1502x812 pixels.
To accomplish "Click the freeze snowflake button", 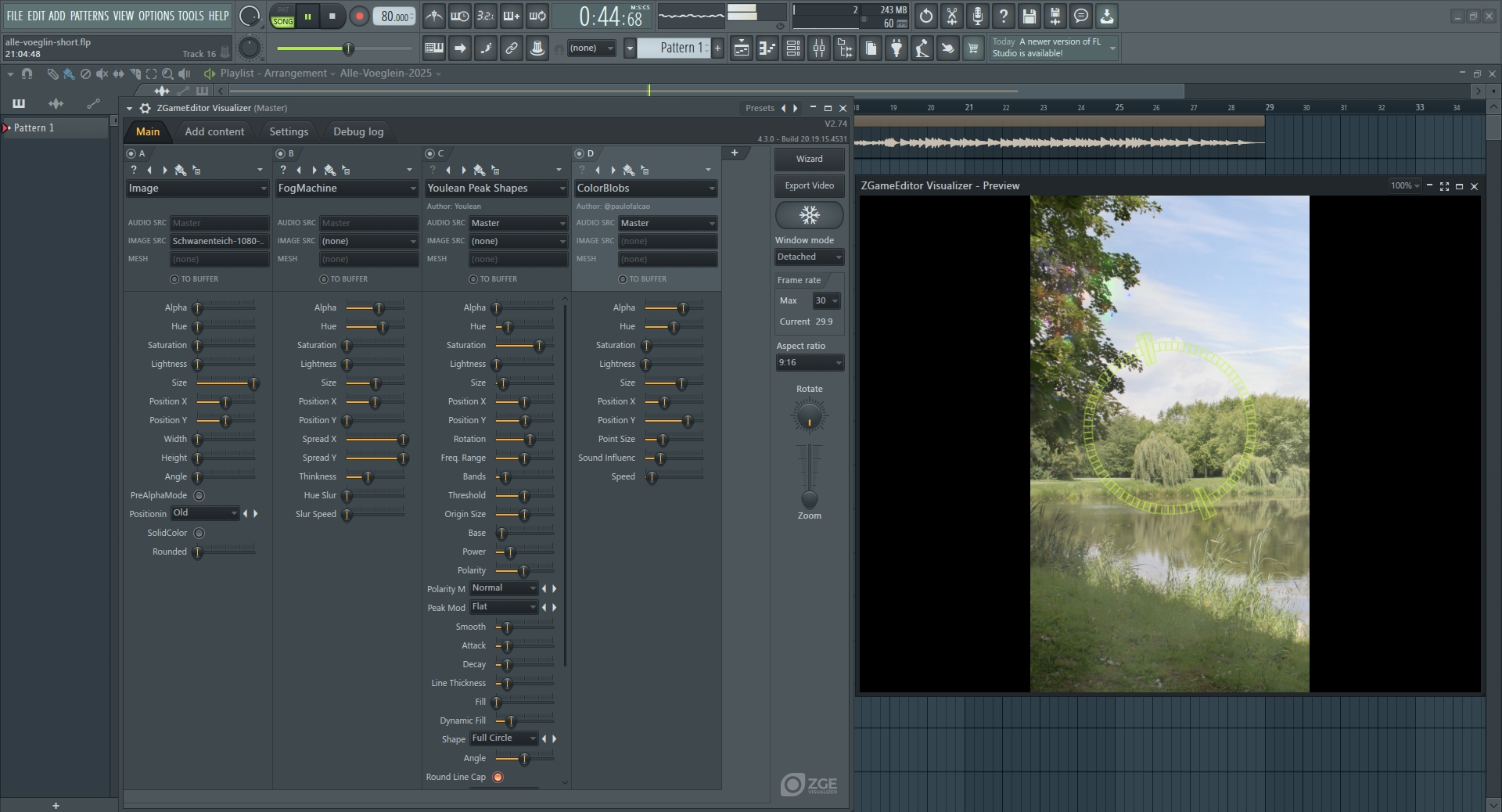I will [x=809, y=214].
